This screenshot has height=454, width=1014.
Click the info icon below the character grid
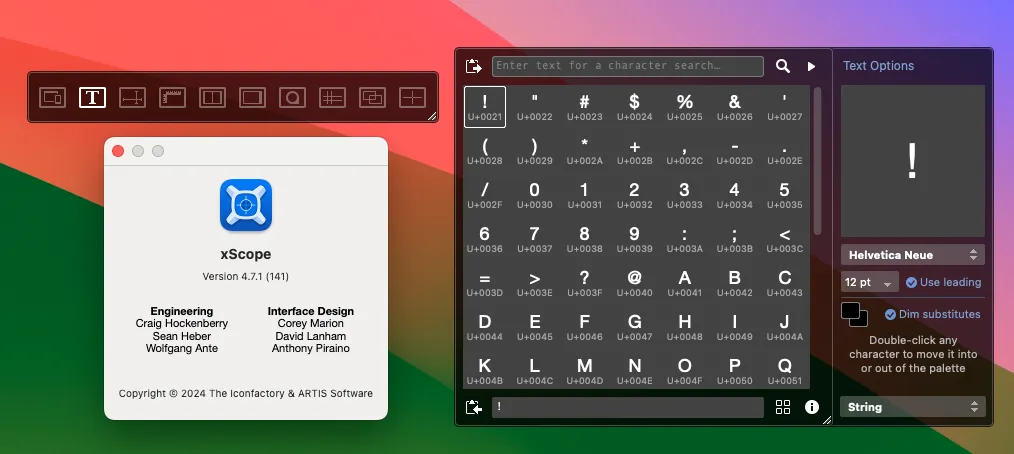tap(812, 407)
